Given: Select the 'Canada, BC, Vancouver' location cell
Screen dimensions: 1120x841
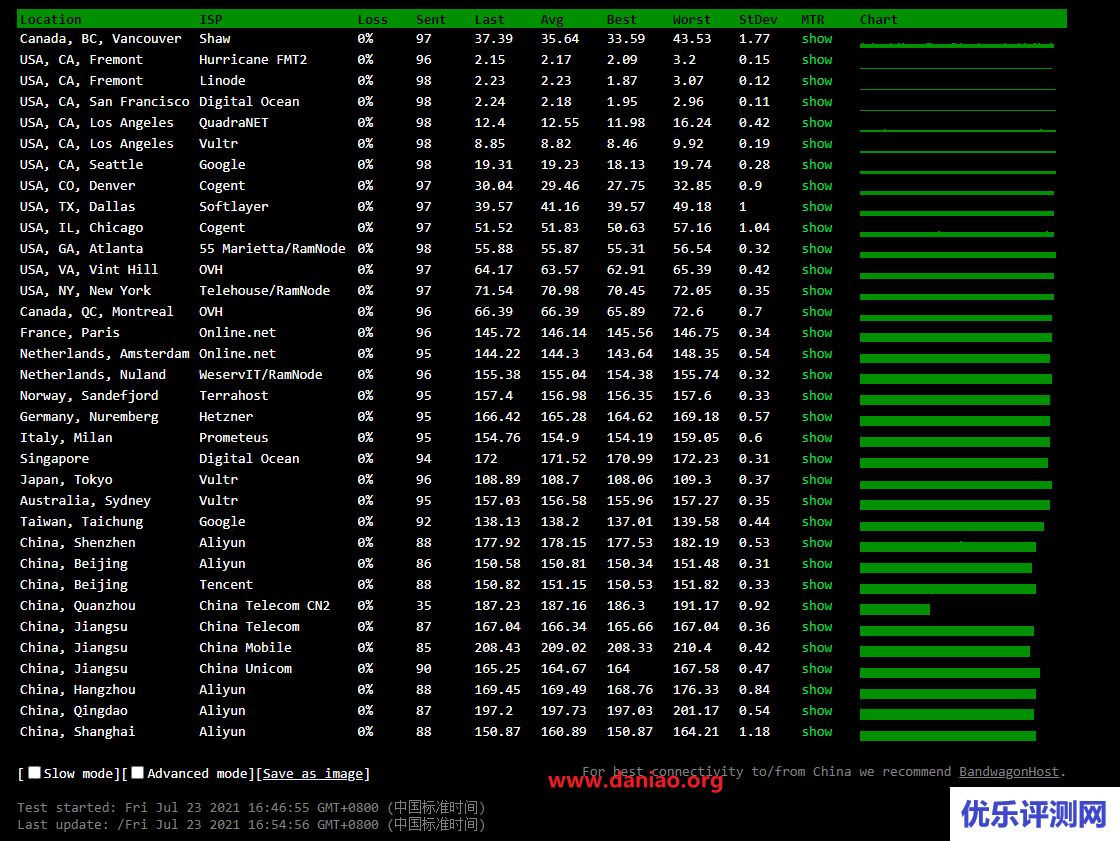Looking at the screenshot, I should [101, 39].
